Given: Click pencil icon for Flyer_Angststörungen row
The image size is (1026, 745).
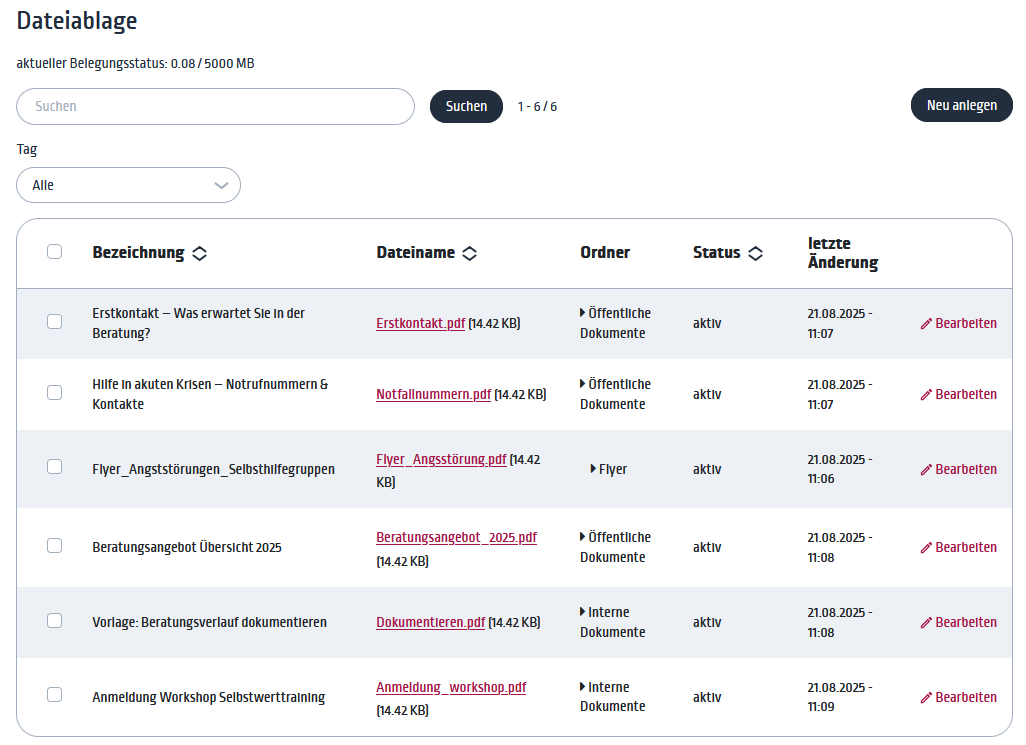Looking at the screenshot, I should (926, 470).
